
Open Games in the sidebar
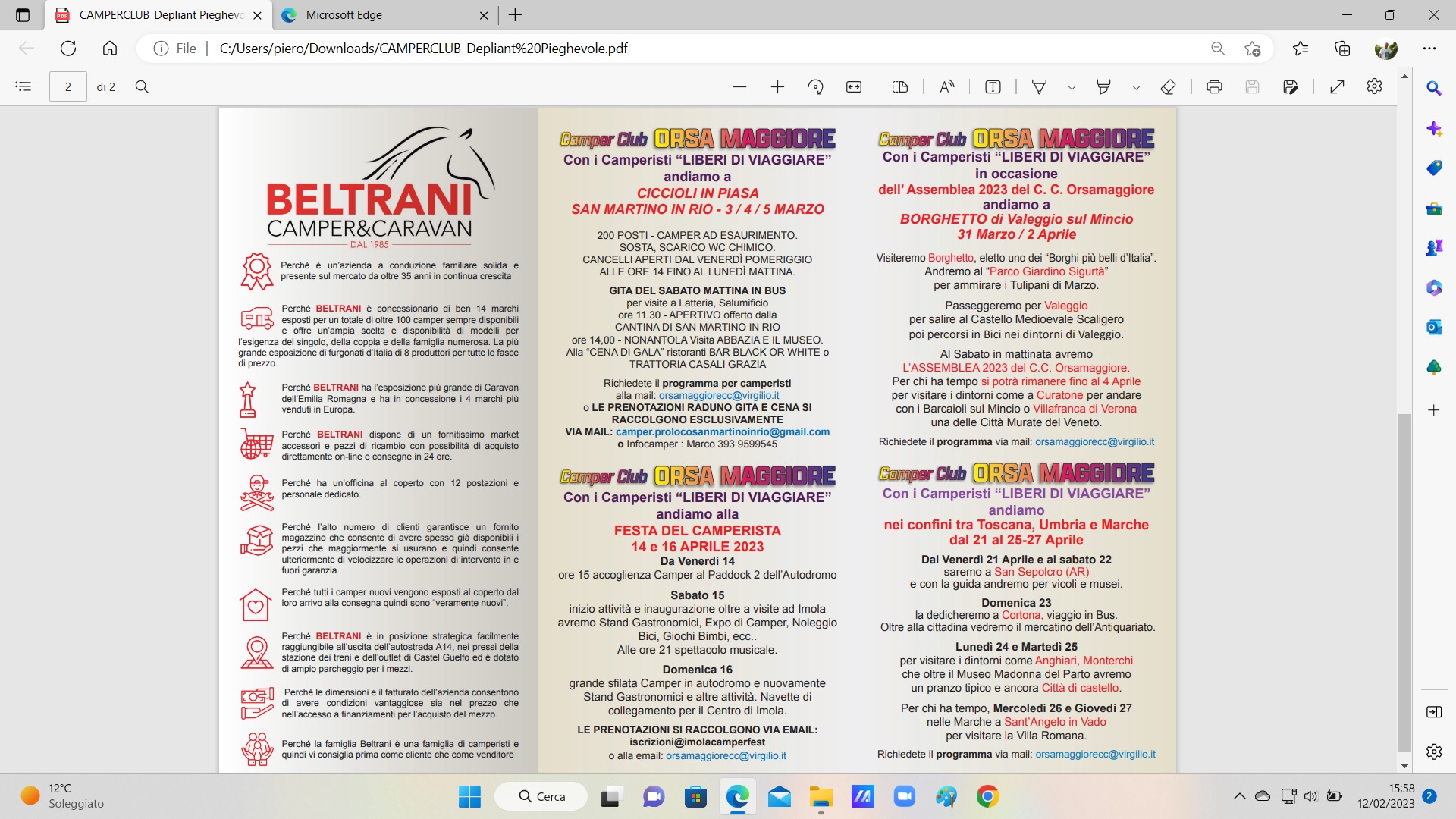tap(1434, 247)
